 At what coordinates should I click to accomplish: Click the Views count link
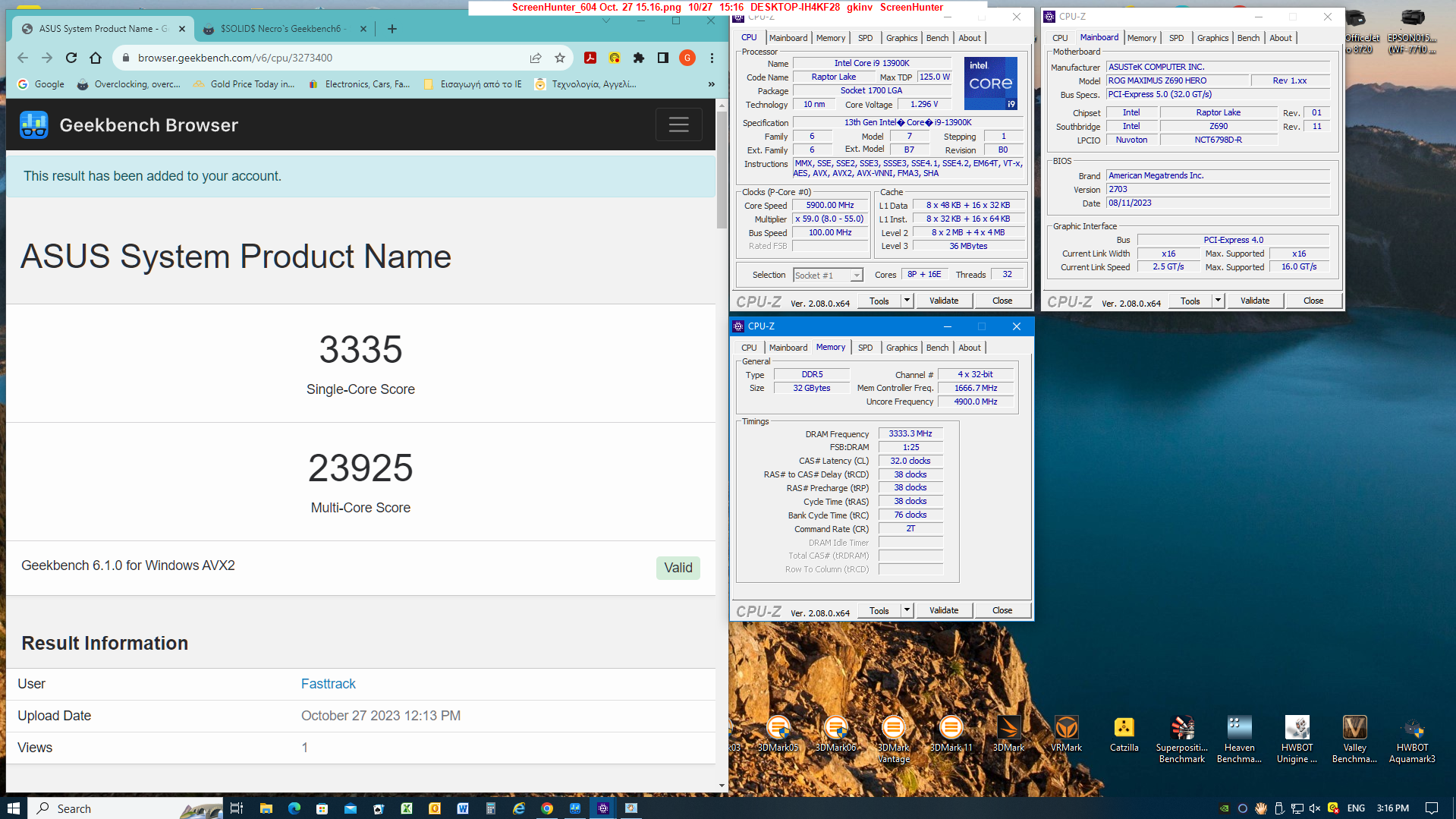pyautogui.click(x=304, y=748)
